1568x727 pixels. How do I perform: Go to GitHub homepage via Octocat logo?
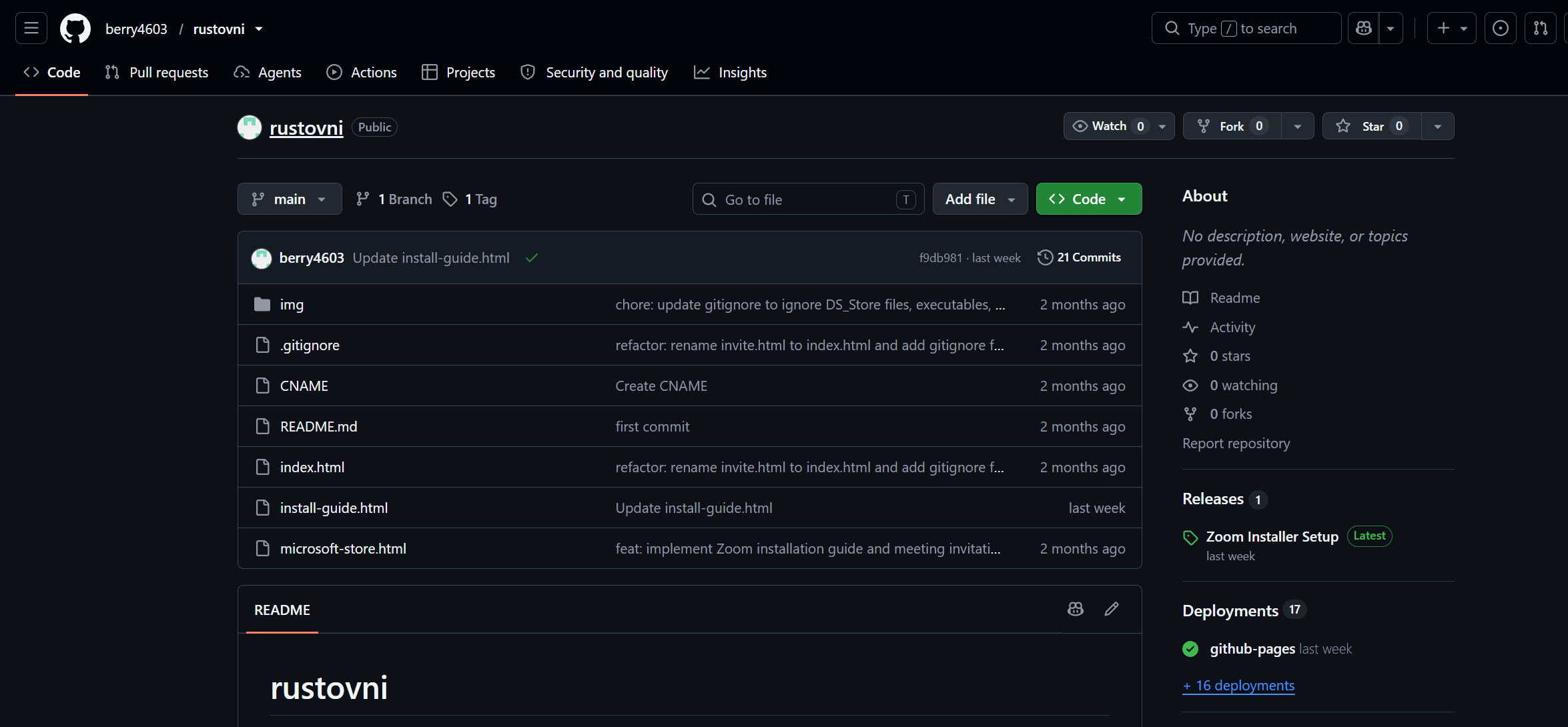75,29
